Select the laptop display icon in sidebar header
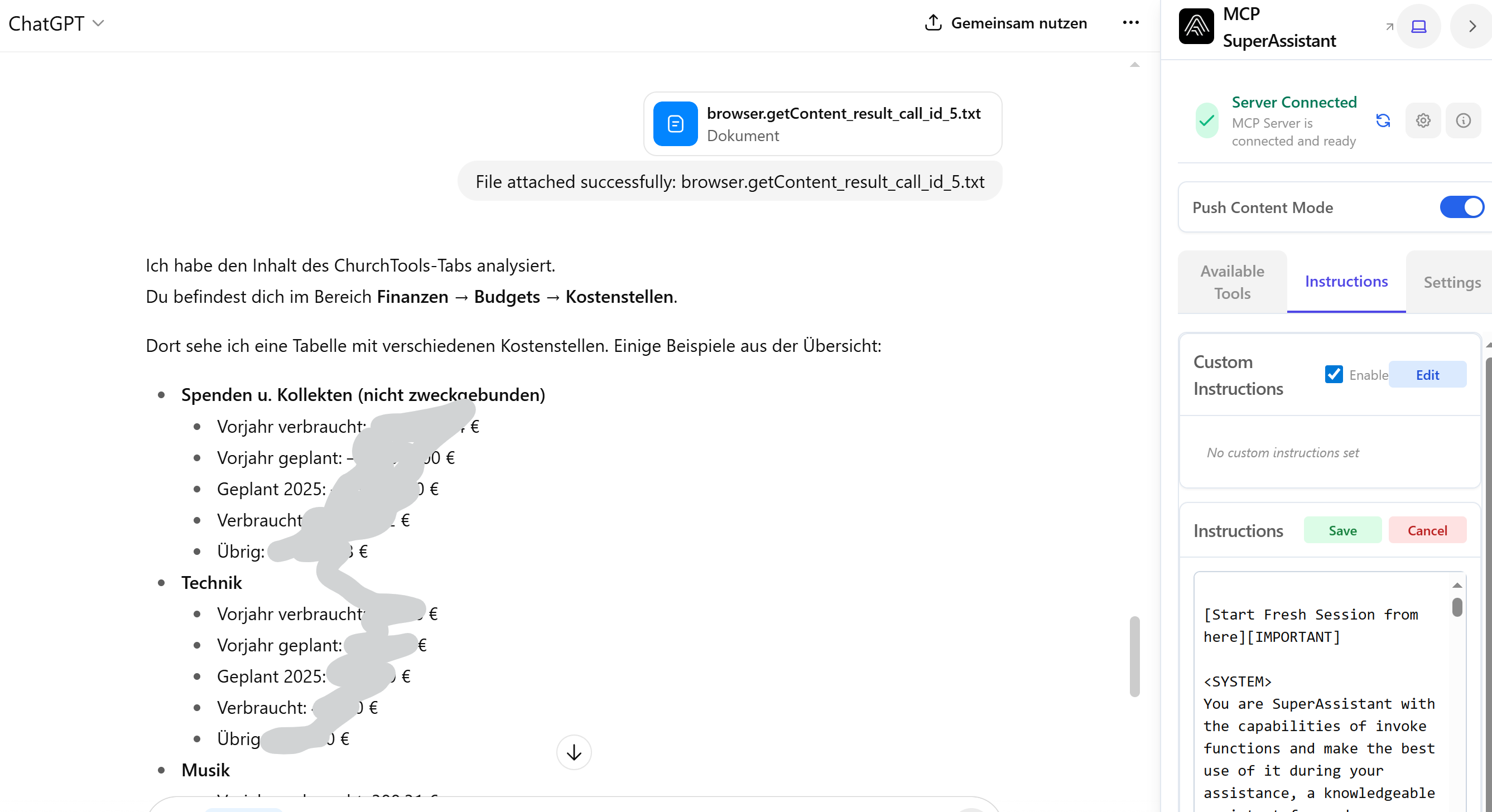The width and height of the screenshot is (1492, 812). pyautogui.click(x=1418, y=26)
